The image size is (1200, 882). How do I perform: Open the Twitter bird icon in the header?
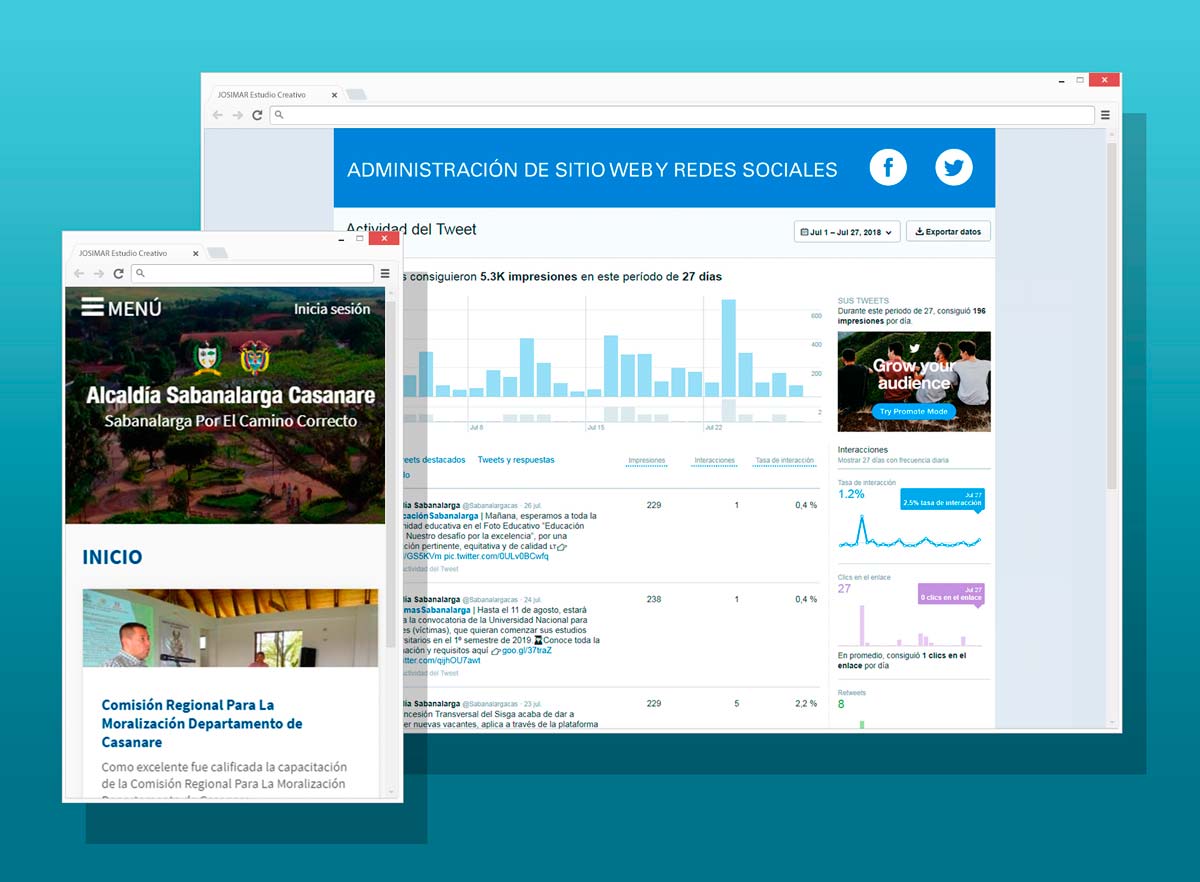coord(954,167)
